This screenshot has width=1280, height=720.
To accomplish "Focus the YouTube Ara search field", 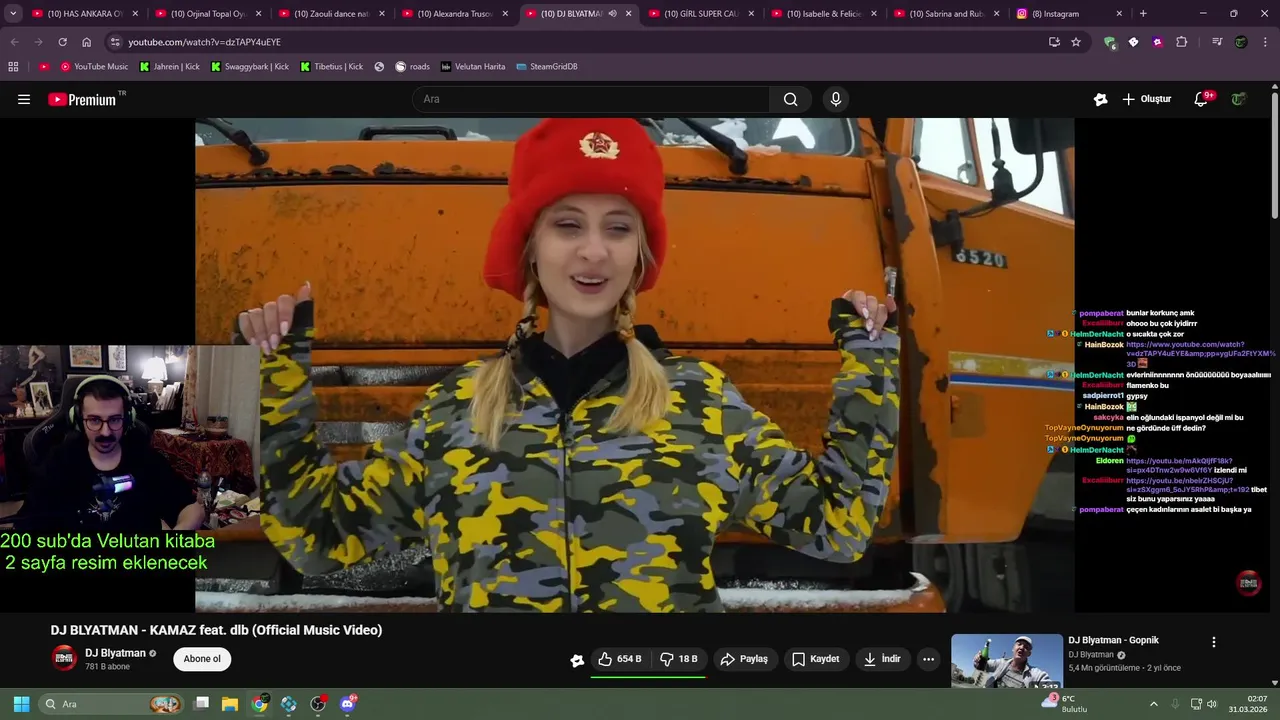I will pos(590,99).
